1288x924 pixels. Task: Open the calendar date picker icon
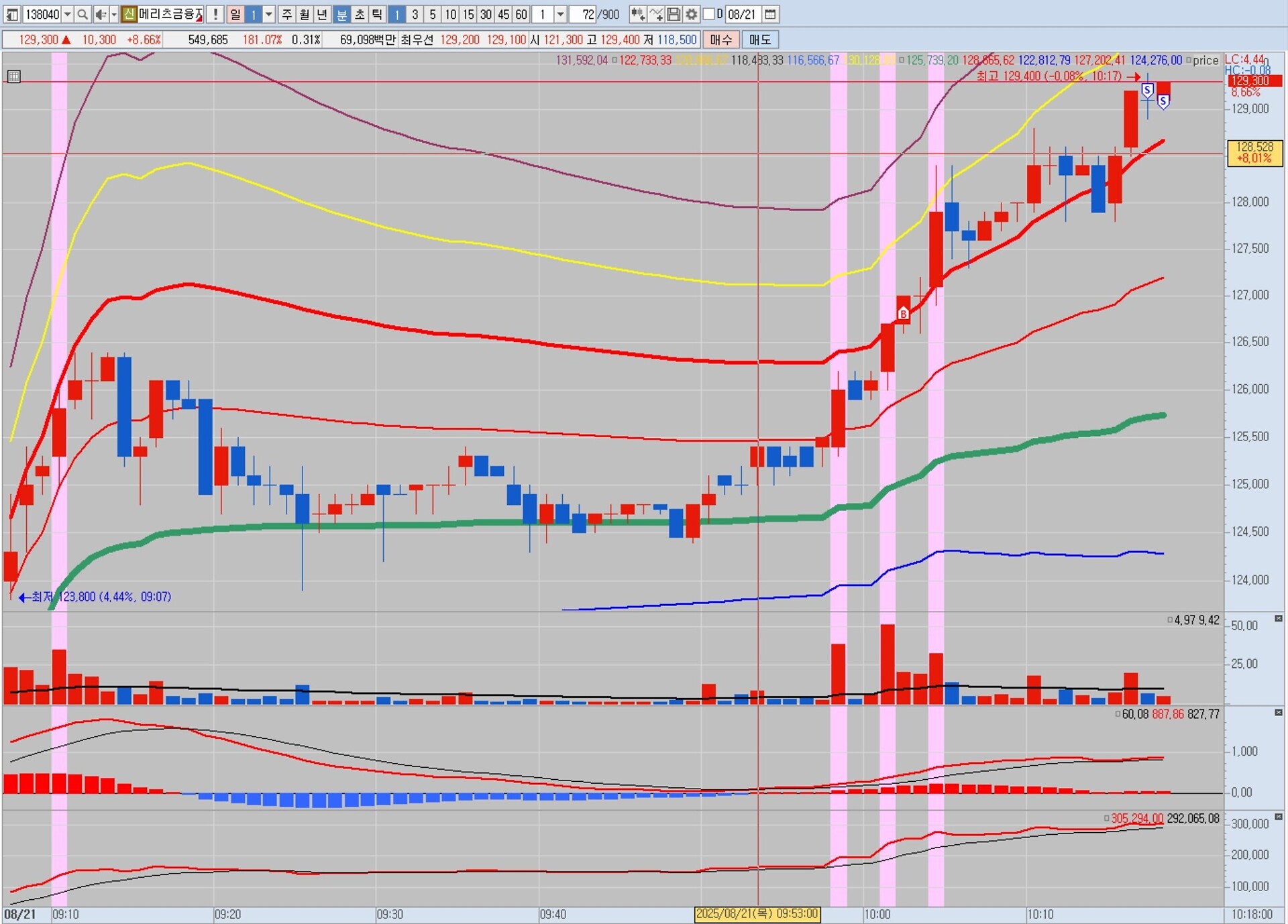[x=770, y=14]
